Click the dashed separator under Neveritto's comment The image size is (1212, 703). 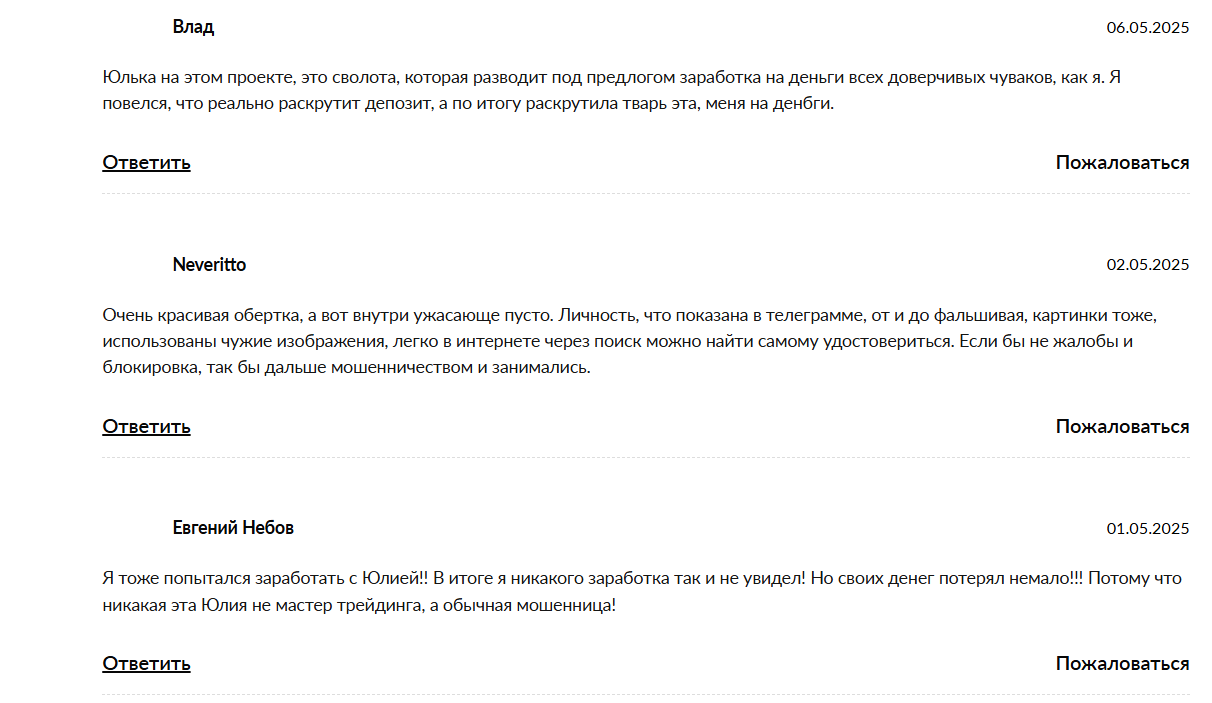click(x=646, y=458)
